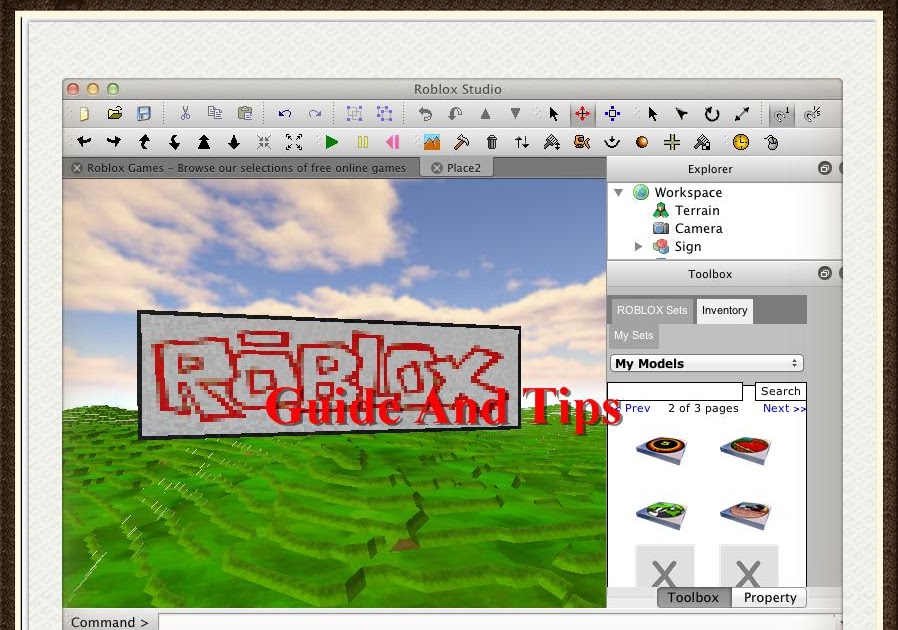Open the Inventory toolbox tab
Viewport: 898px width, 630px height.
tap(724, 310)
